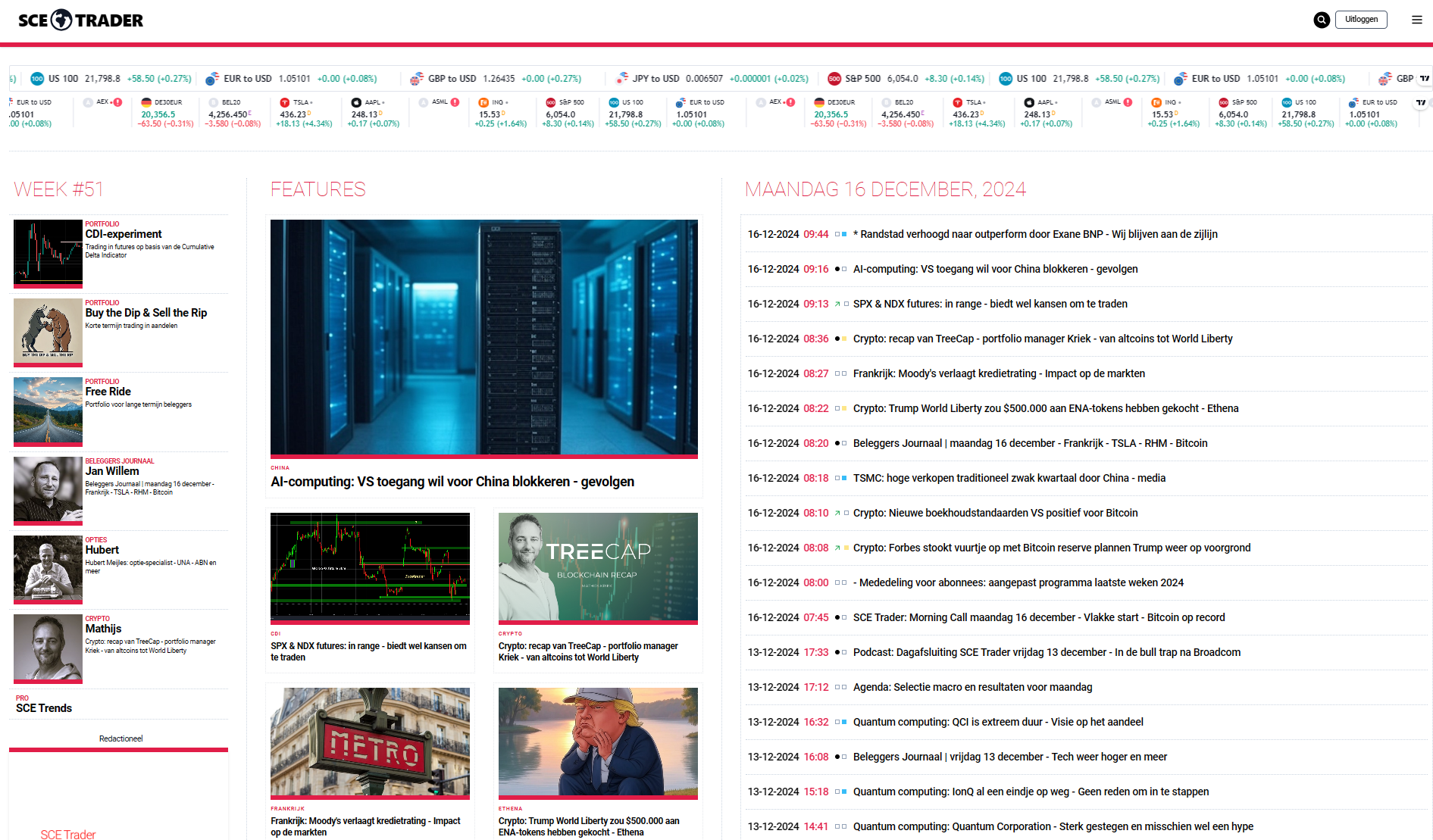Screen dimensions: 1433x840
Task: Open AI-computing headline under the Features image
Action: coord(452,482)
